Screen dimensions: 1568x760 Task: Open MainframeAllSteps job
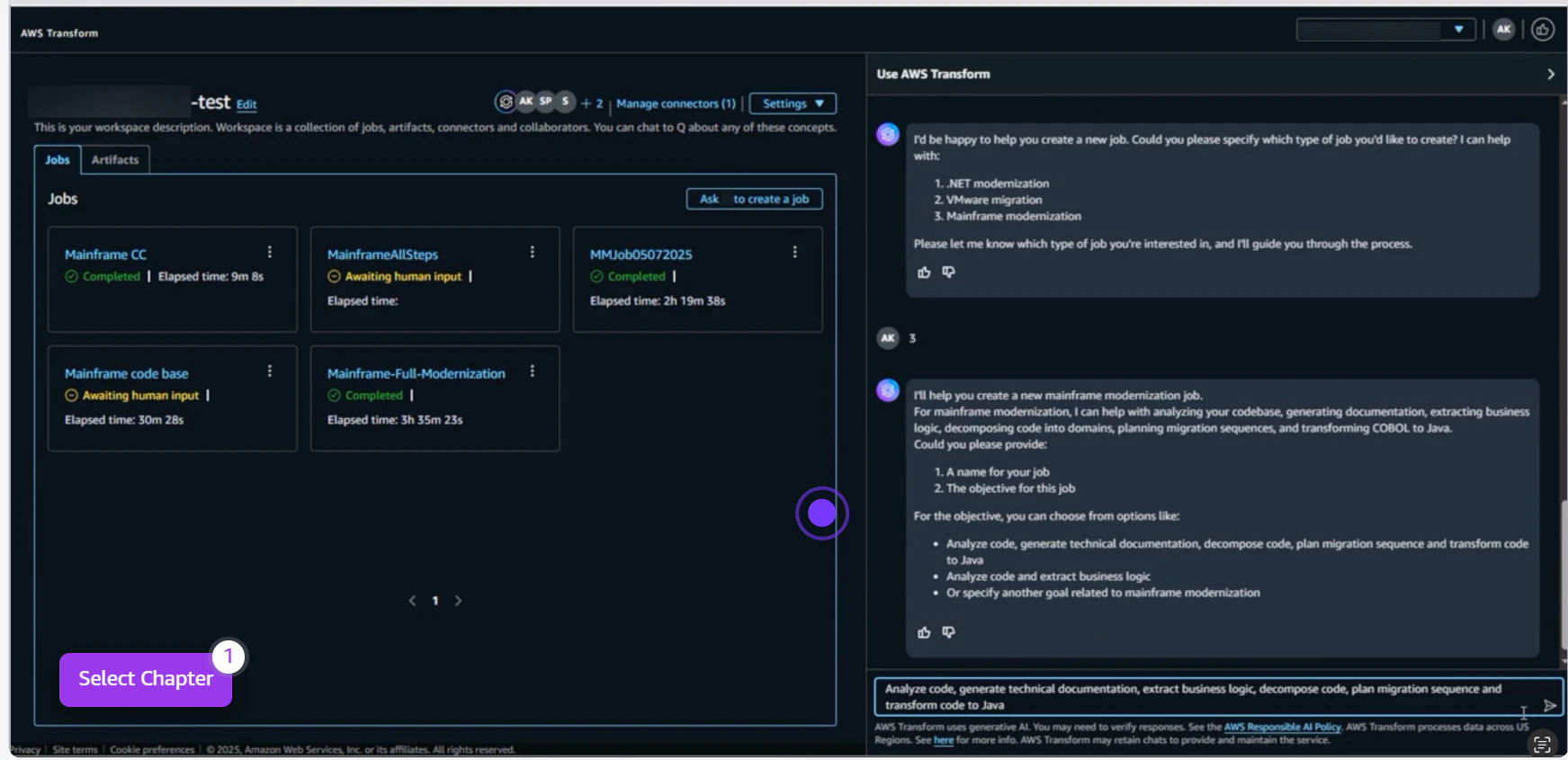click(382, 255)
